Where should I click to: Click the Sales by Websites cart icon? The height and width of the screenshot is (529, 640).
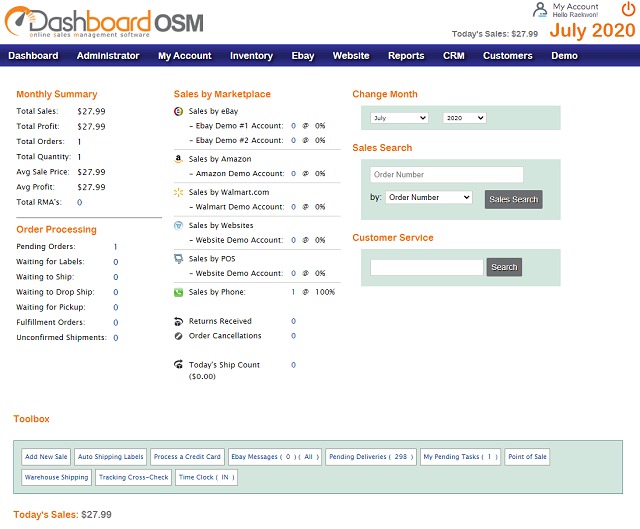(178, 225)
